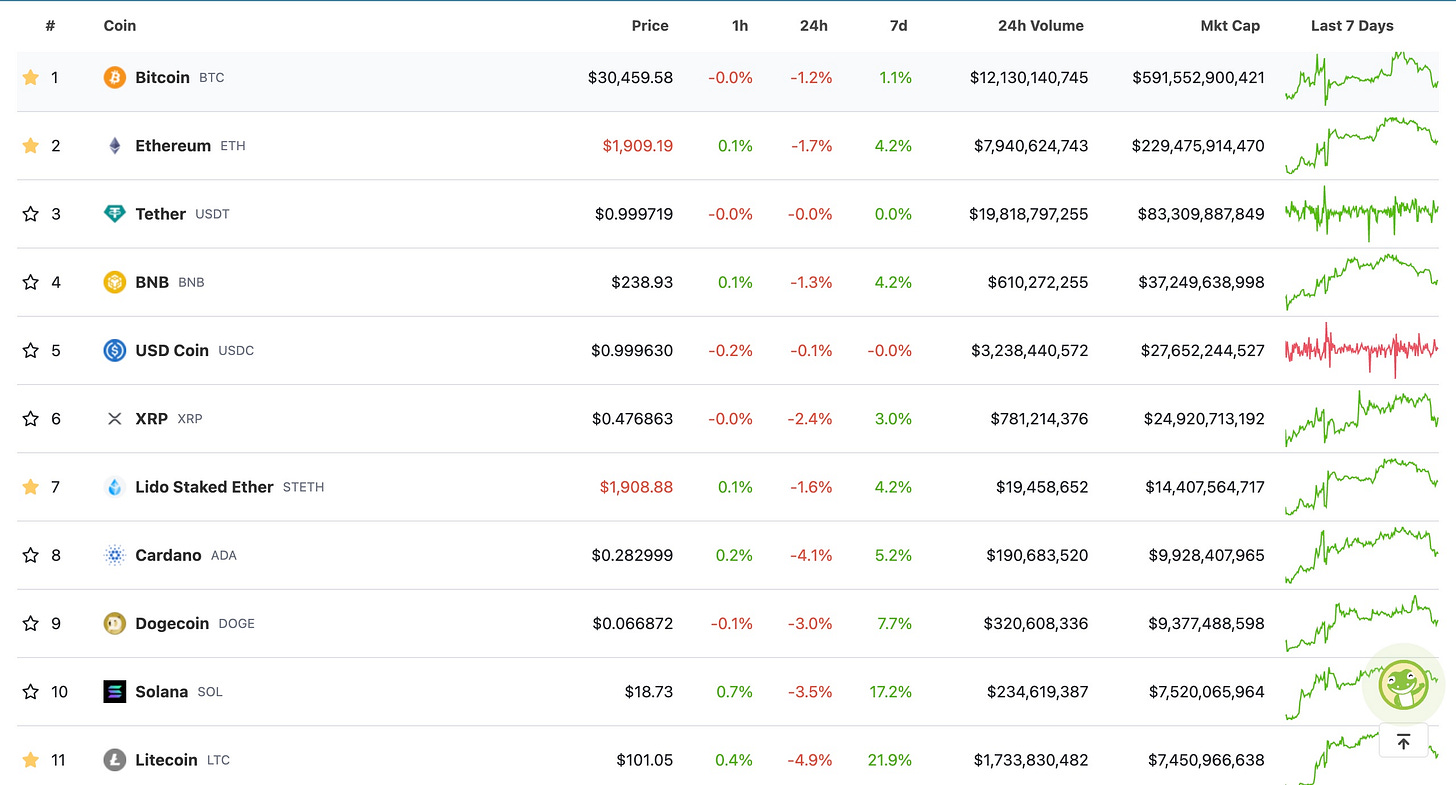Click Bitcoin price $30,459.58

tap(630, 77)
